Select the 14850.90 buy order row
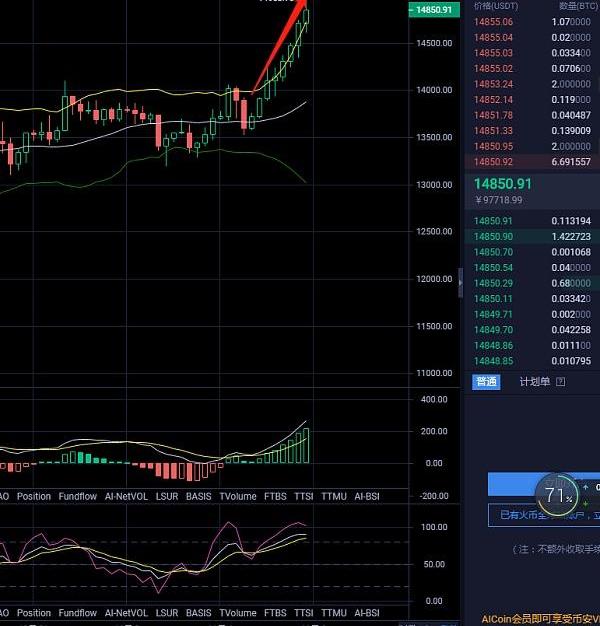 pos(530,236)
